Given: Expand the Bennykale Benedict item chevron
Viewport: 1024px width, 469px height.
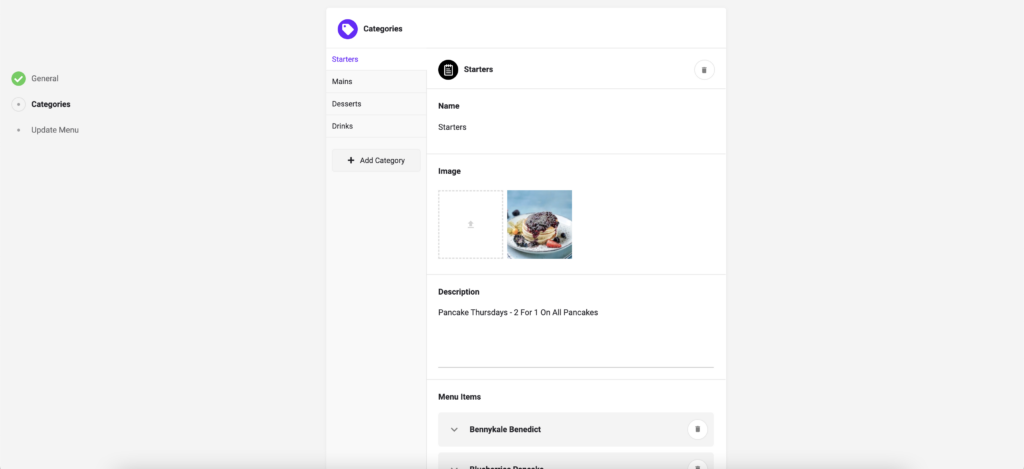Looking at the screenshot, I should (x=455, y=429).
